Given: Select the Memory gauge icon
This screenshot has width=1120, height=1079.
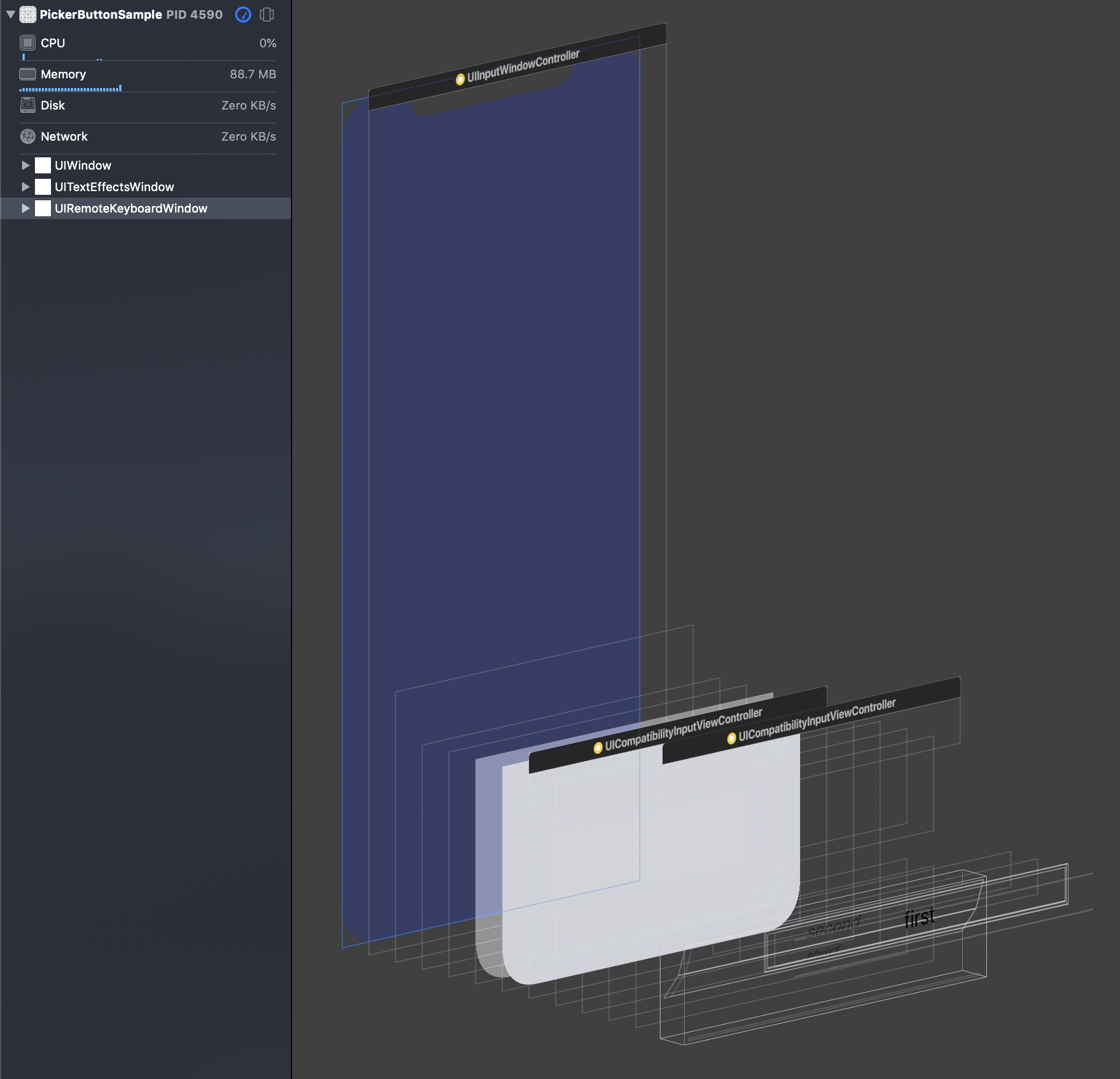Looking at the screenshot, I should (x=27, y=74).
